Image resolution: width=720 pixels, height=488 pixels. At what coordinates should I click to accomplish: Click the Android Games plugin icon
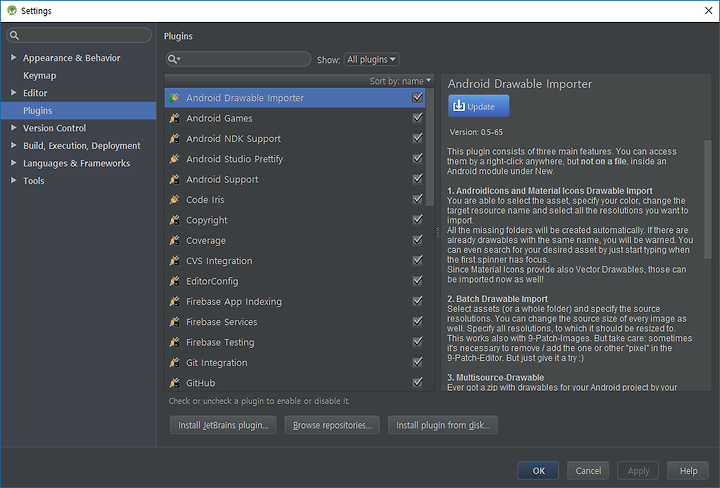tap(174, 118)
